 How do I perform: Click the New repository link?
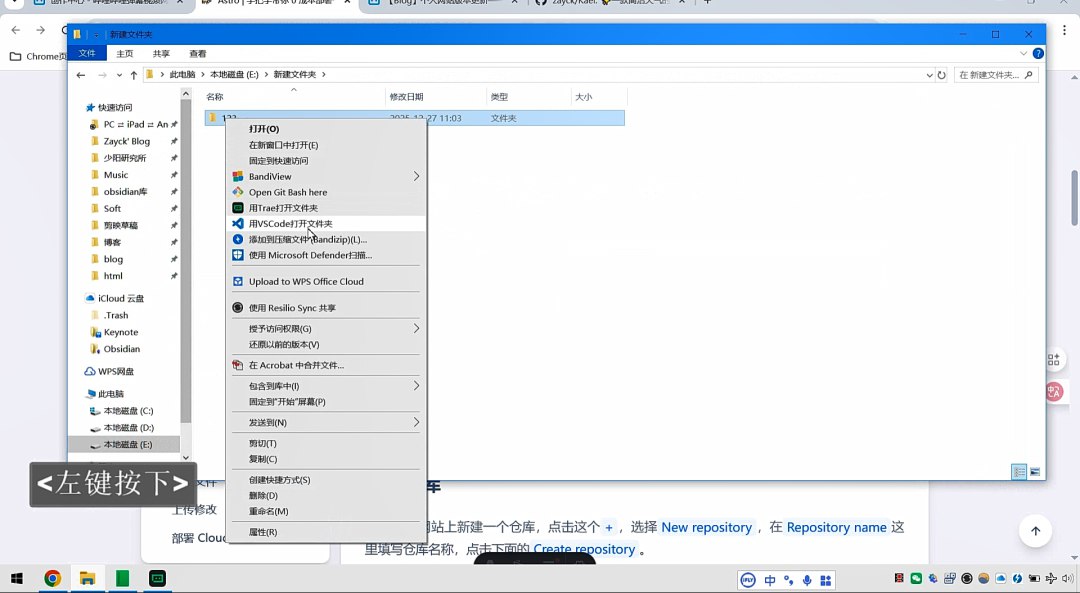coord(706,527)
